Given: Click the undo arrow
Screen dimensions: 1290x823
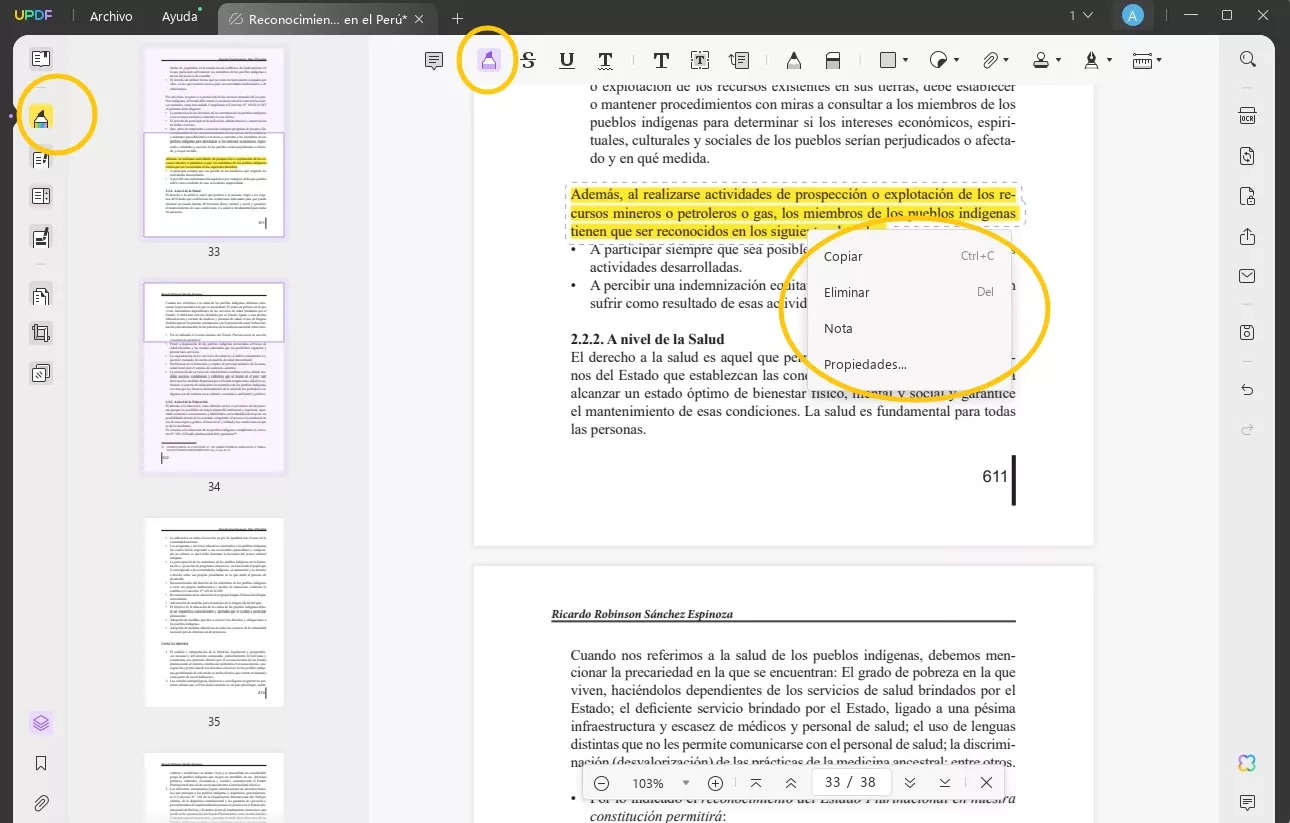Looking at the screenshot, I should coord(1247,390).
